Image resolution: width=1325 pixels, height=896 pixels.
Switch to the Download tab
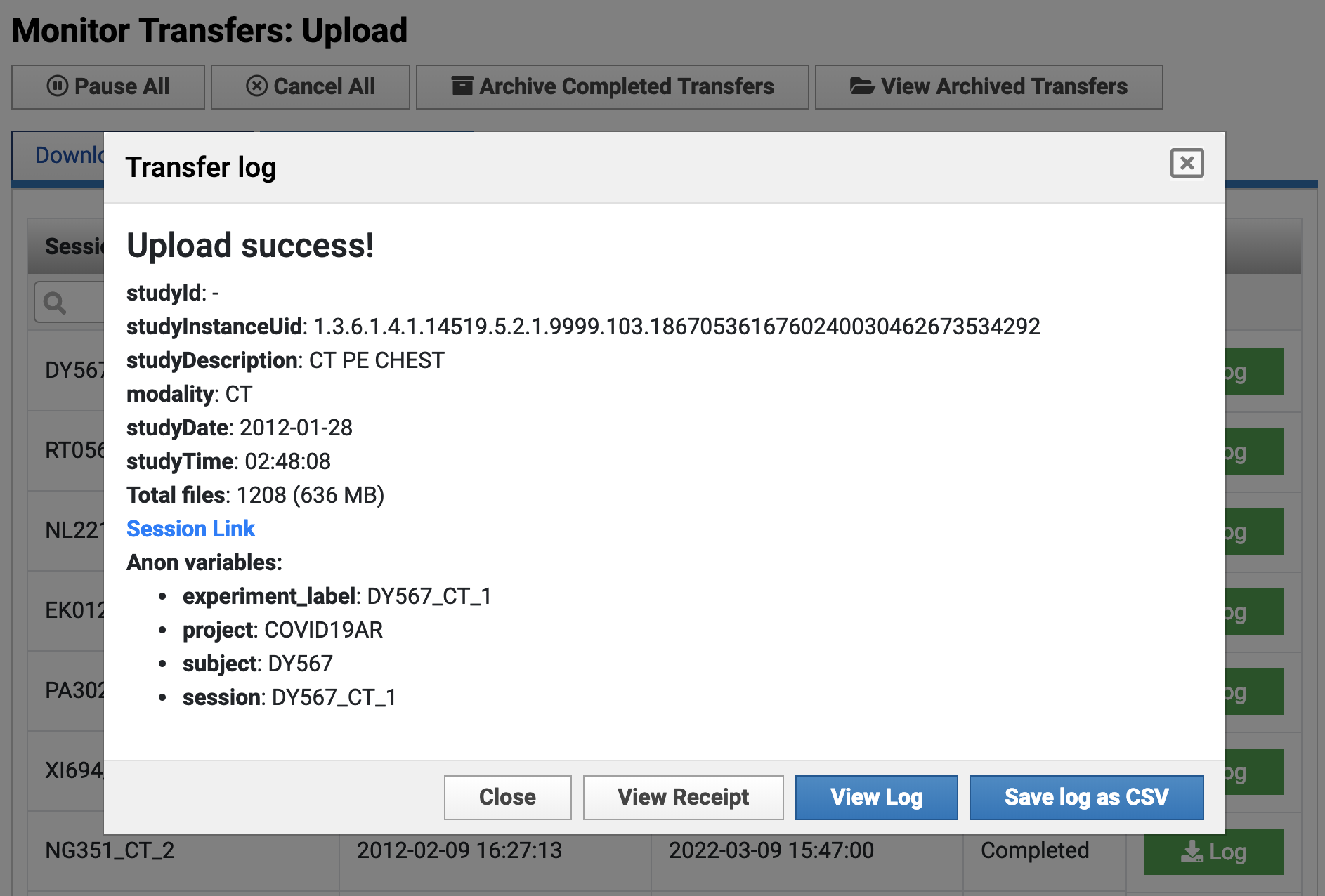click(x=69, y=155)
